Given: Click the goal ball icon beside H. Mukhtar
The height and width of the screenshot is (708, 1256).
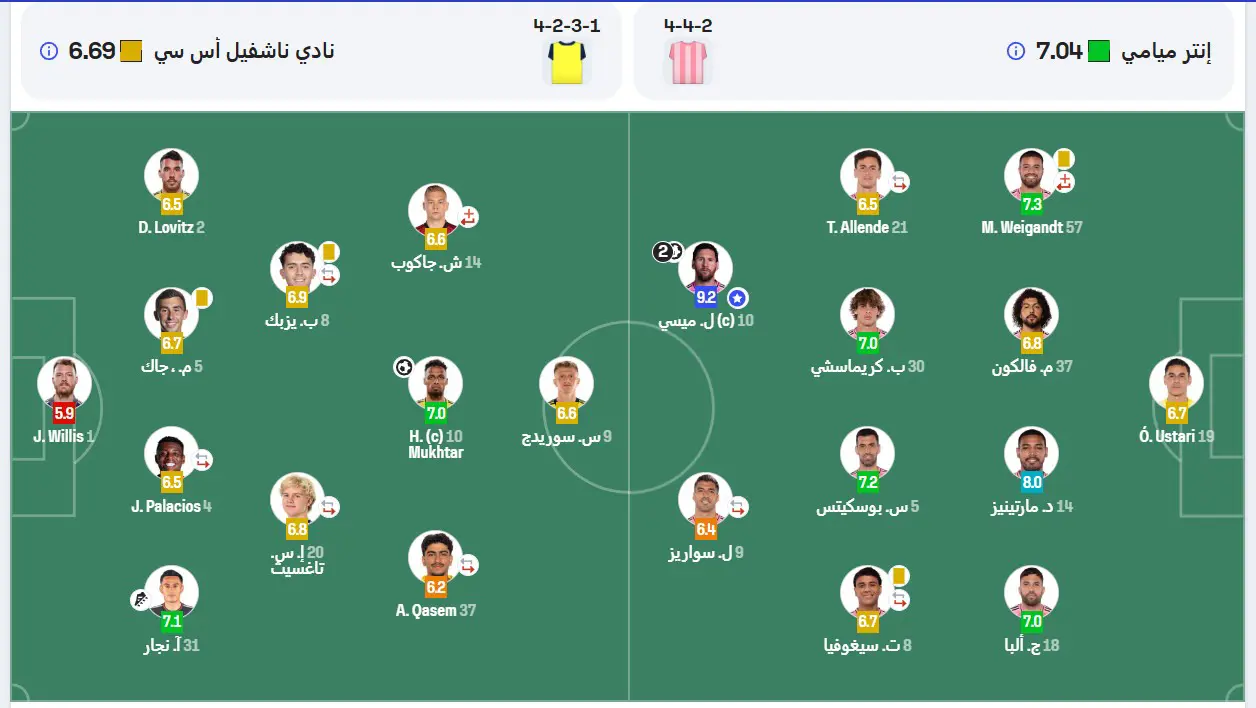Looking at the screenshot, I should tap(403, 367).
